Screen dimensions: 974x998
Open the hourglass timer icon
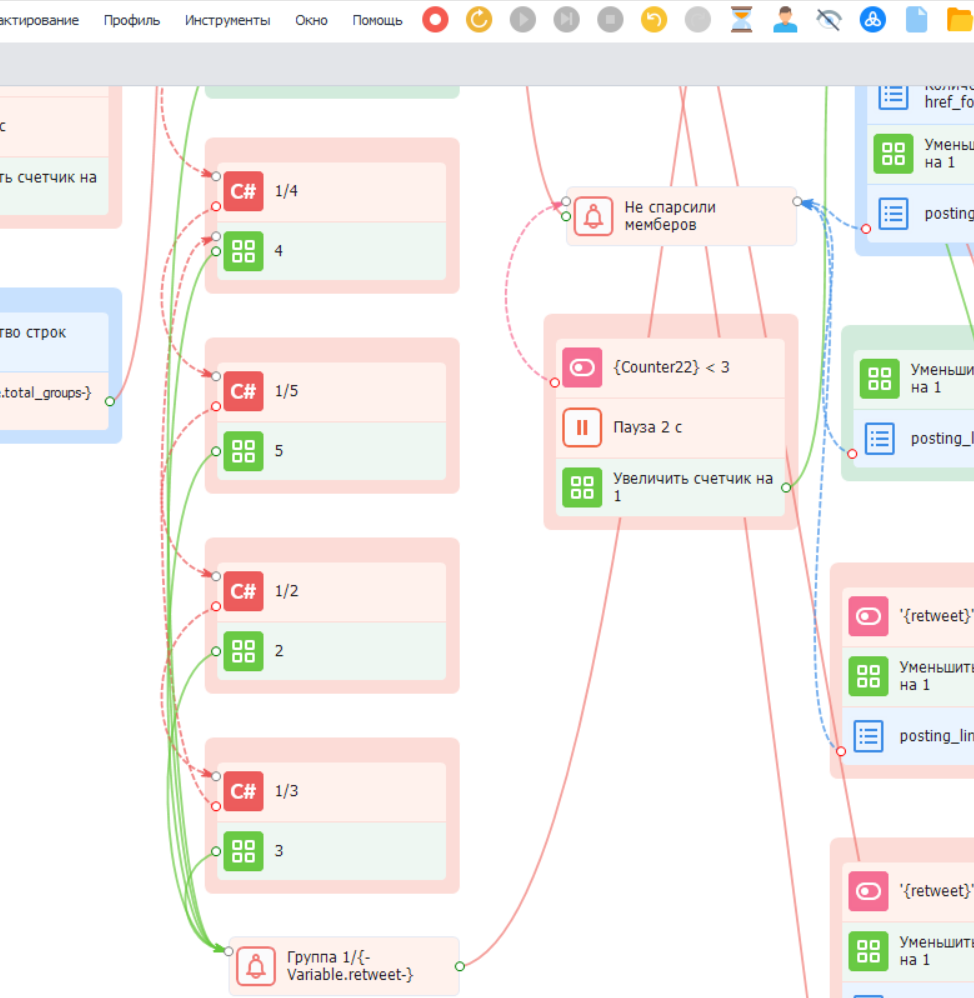click(x=741, y=19)
